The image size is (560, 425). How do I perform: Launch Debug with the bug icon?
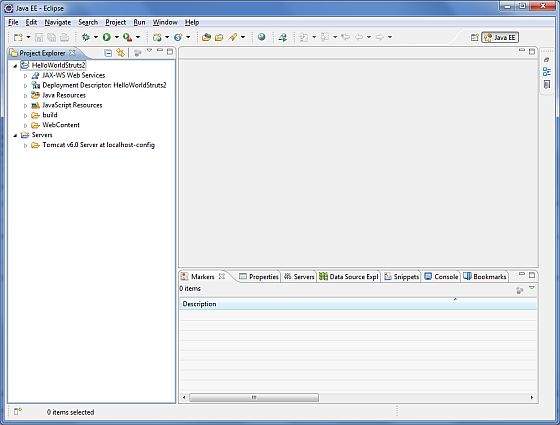(86, 37)
